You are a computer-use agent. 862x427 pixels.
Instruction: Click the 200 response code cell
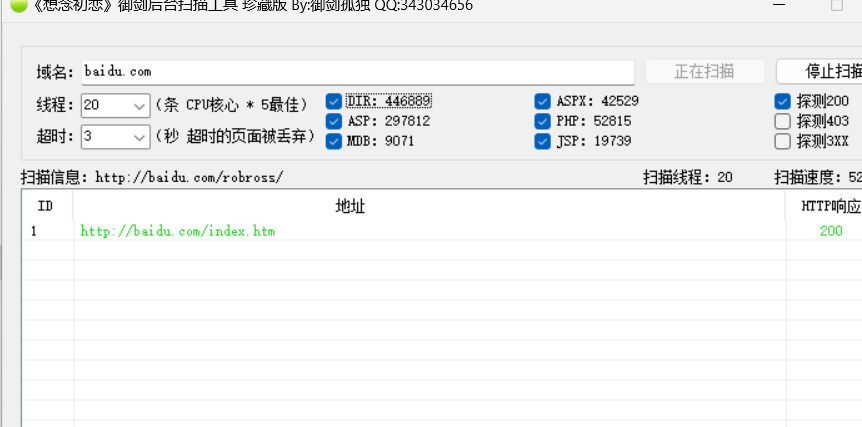(831, 231)
